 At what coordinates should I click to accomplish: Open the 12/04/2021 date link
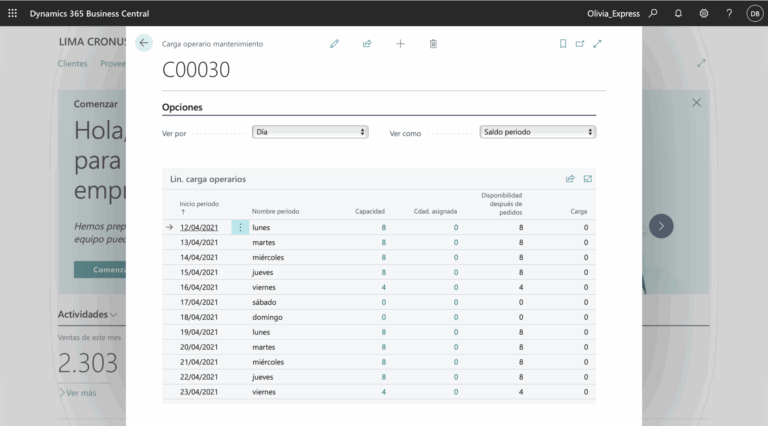[x=199, y=227]
